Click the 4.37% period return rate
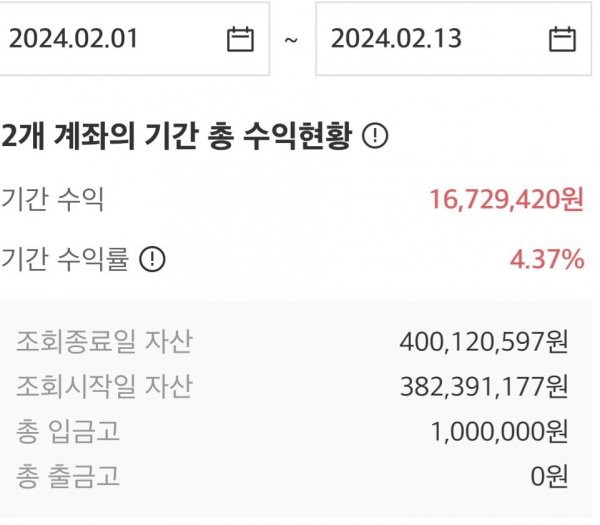Viewport: 600px width, 525px height. [547, 259]
